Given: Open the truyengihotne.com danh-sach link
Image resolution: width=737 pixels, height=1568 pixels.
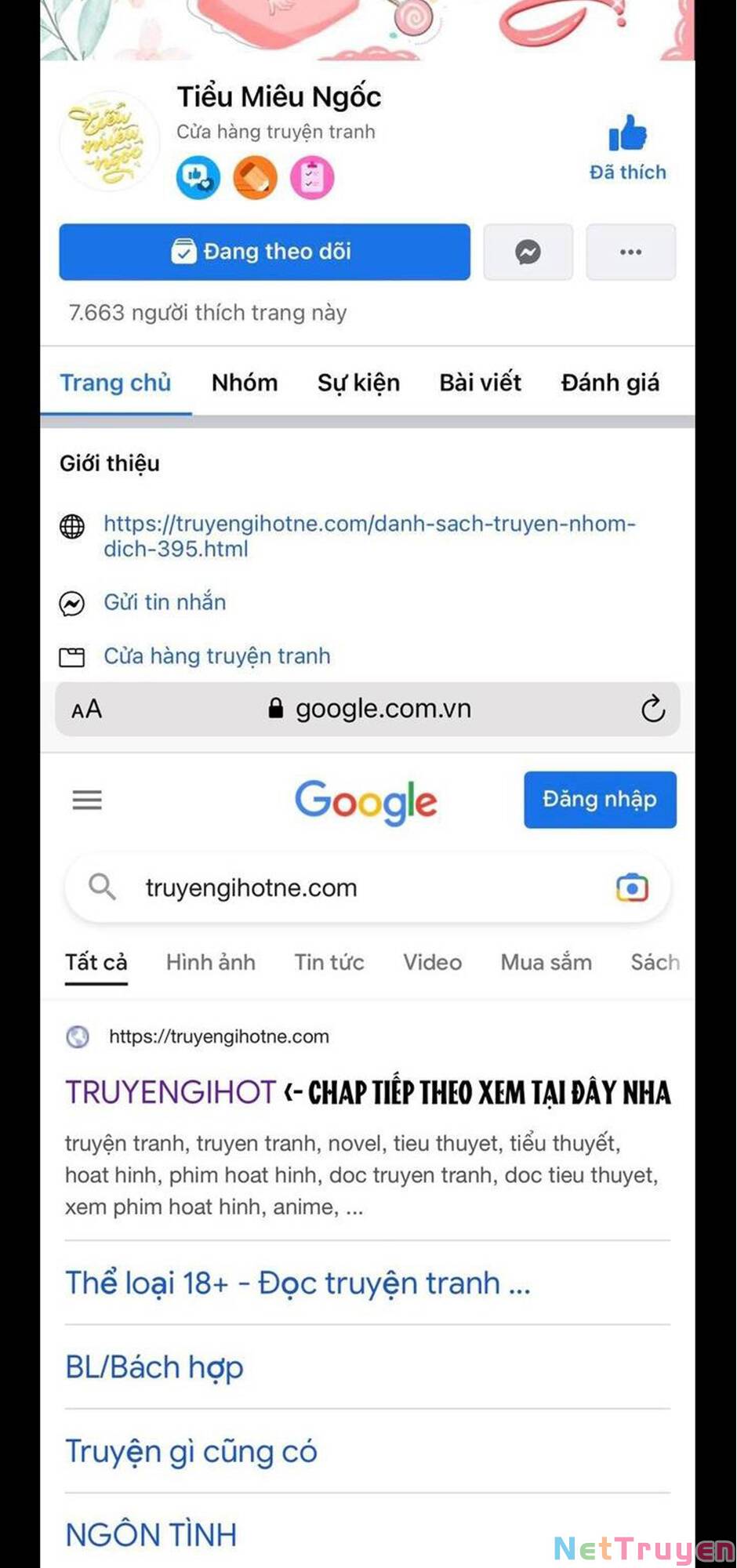Looking at the screenshot, I should (369, 535).
